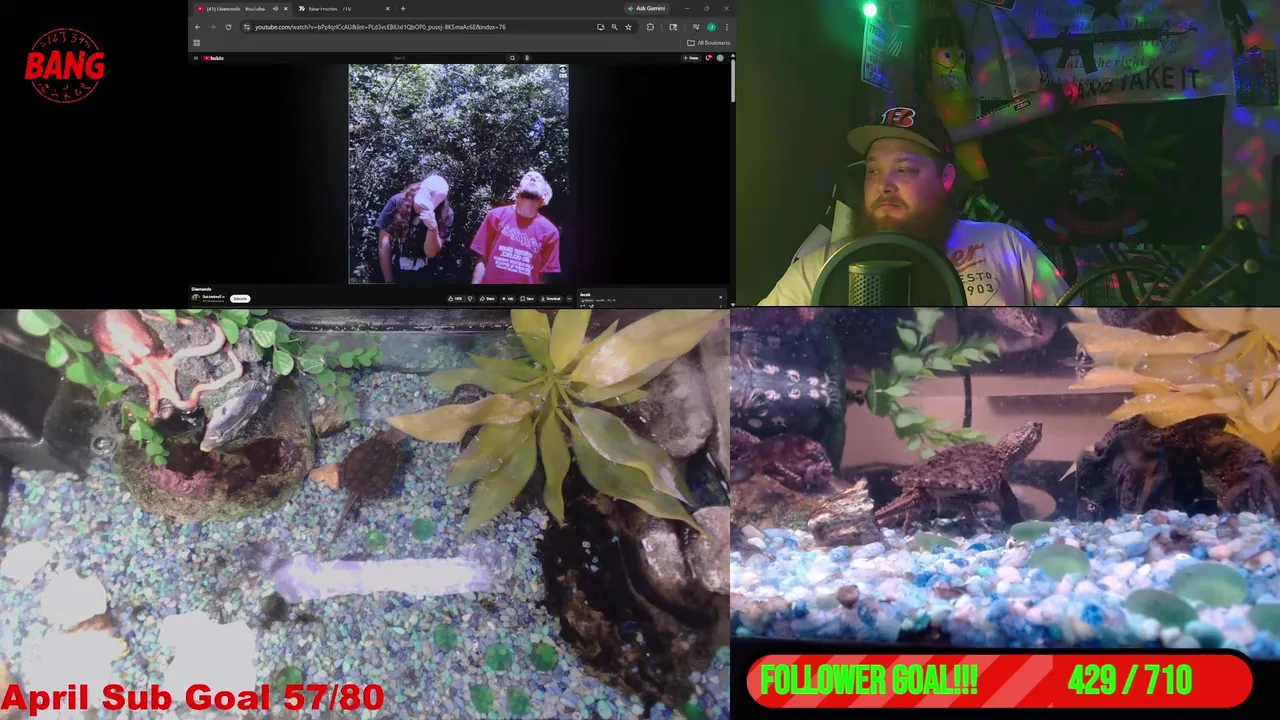Open the more actions ellipsis under video

[x=570, y=298]
